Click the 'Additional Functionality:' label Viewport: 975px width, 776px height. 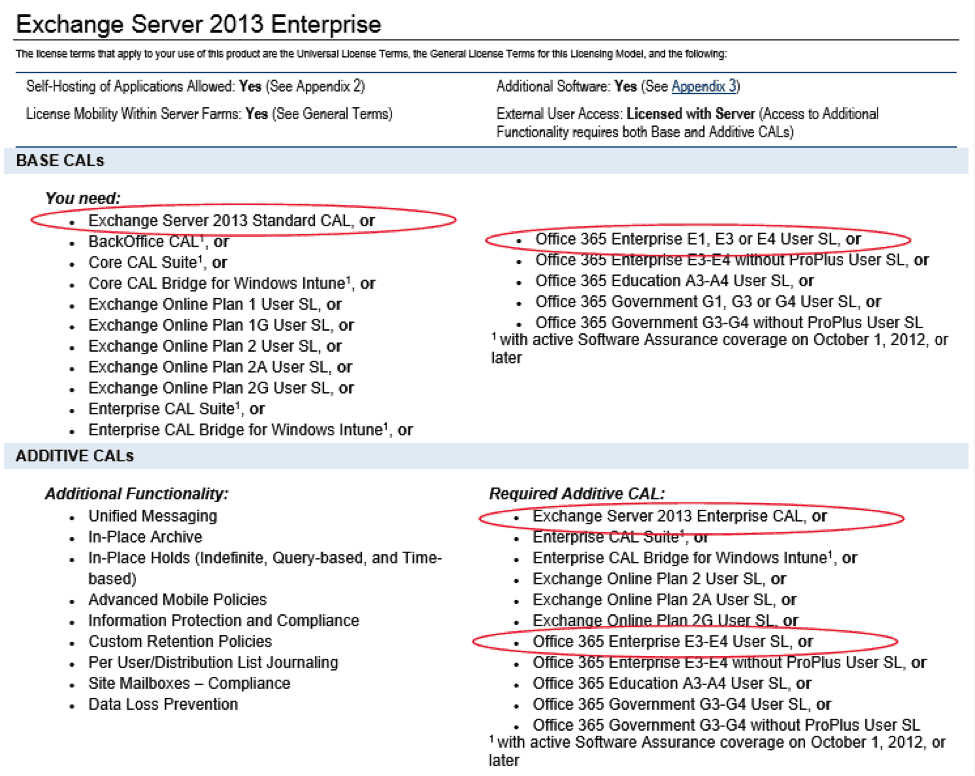click(x=136, y=494)
